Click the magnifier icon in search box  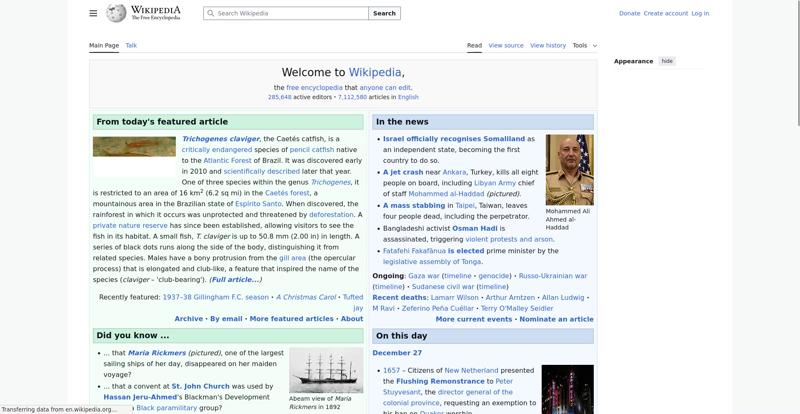(210, 14)
